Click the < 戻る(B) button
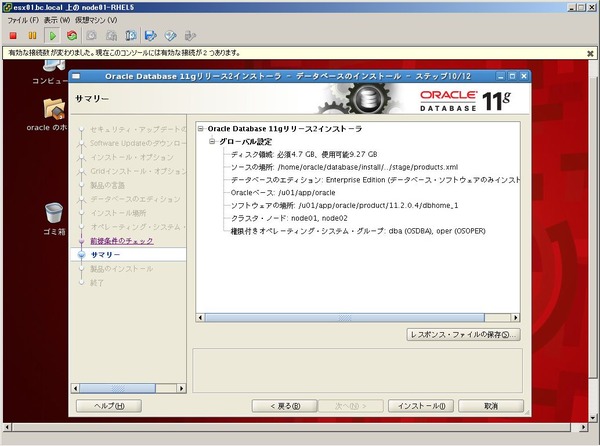 [x=285, y=406]
